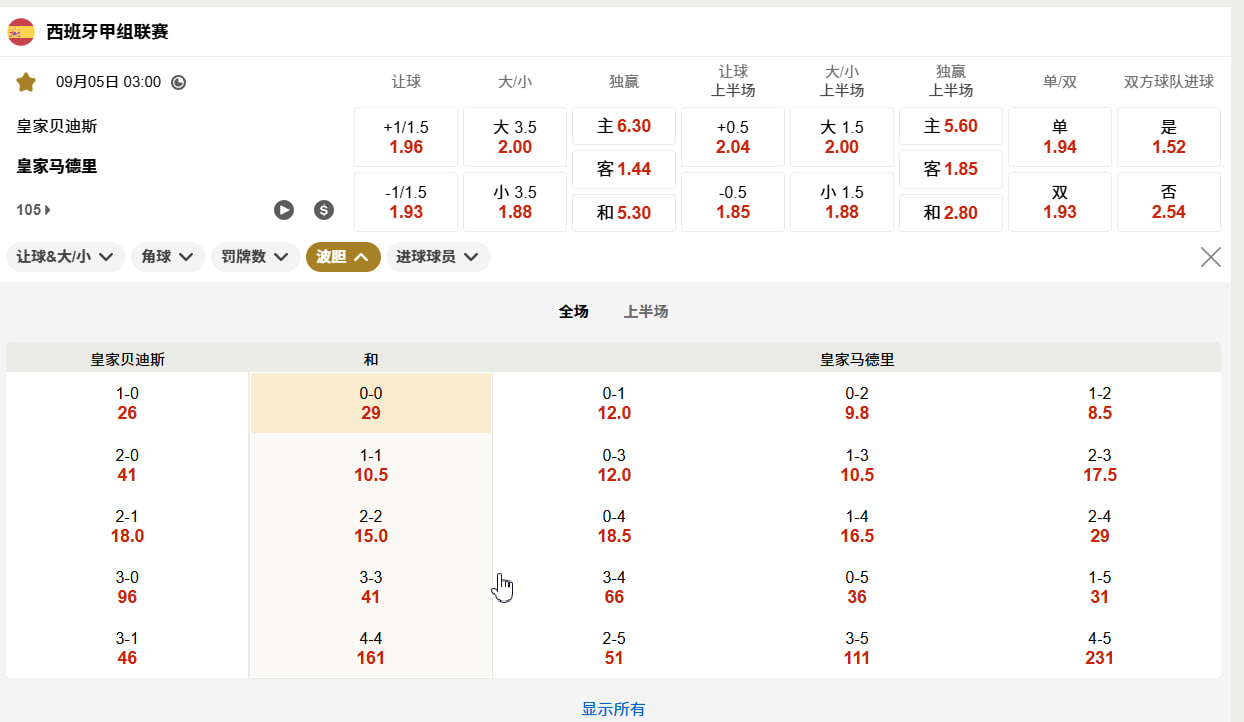Viewport: 1244px width, 722px height.
Task: Select 大 3.5 odds 2.00
Action: point(515,137)
